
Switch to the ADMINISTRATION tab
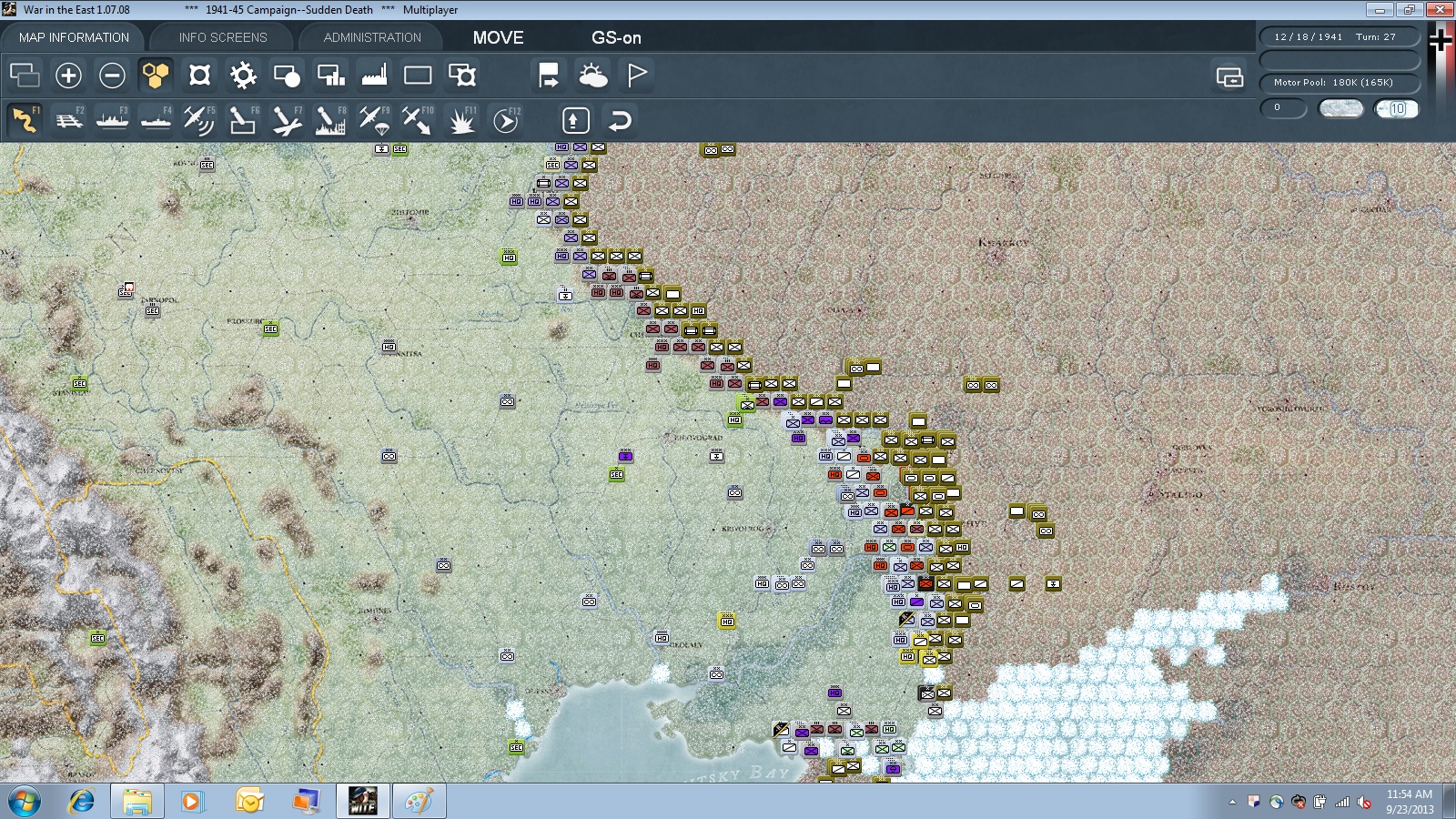click(x=372, y=37)
